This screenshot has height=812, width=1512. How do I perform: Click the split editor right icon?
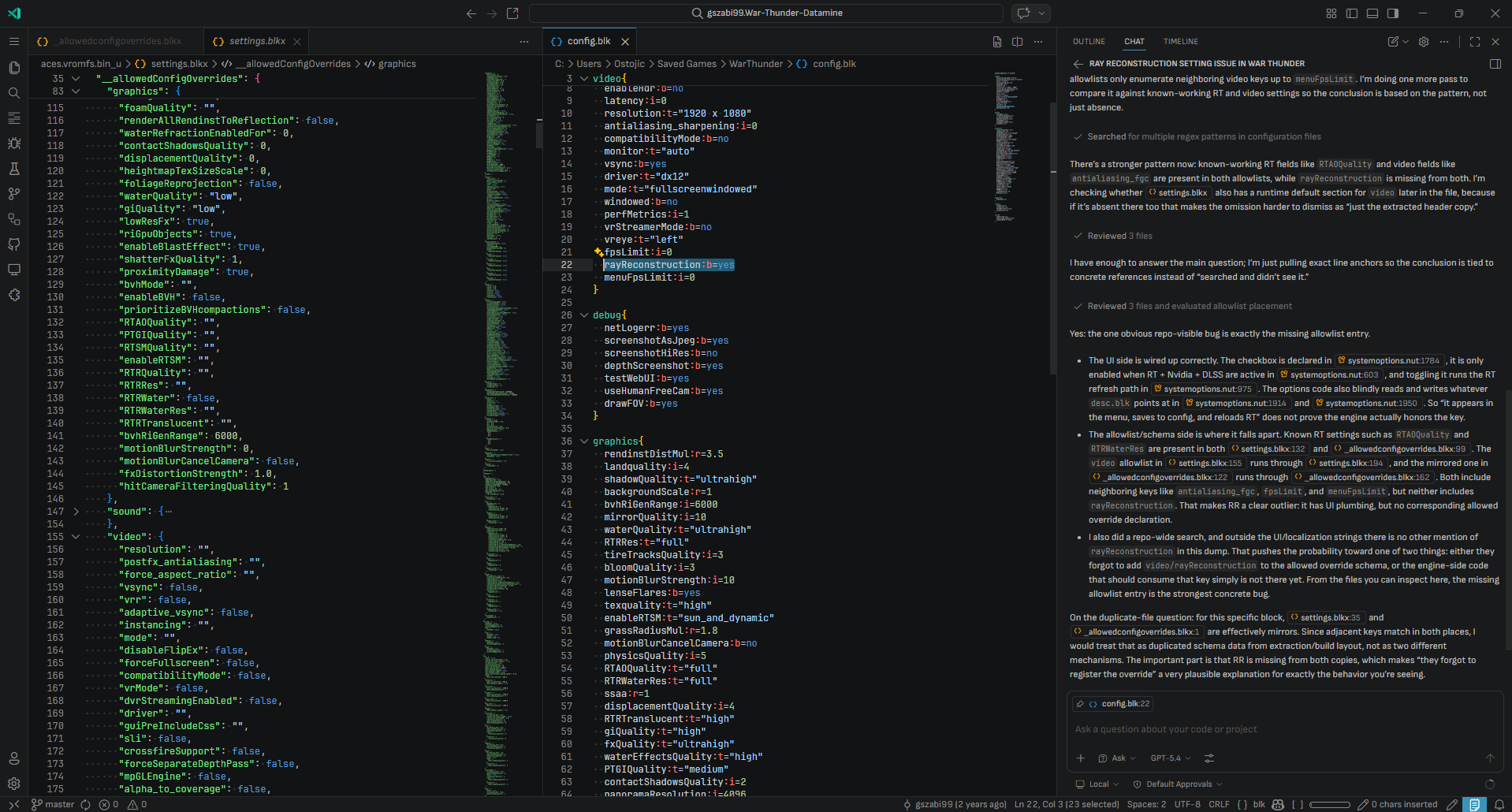1018,42
